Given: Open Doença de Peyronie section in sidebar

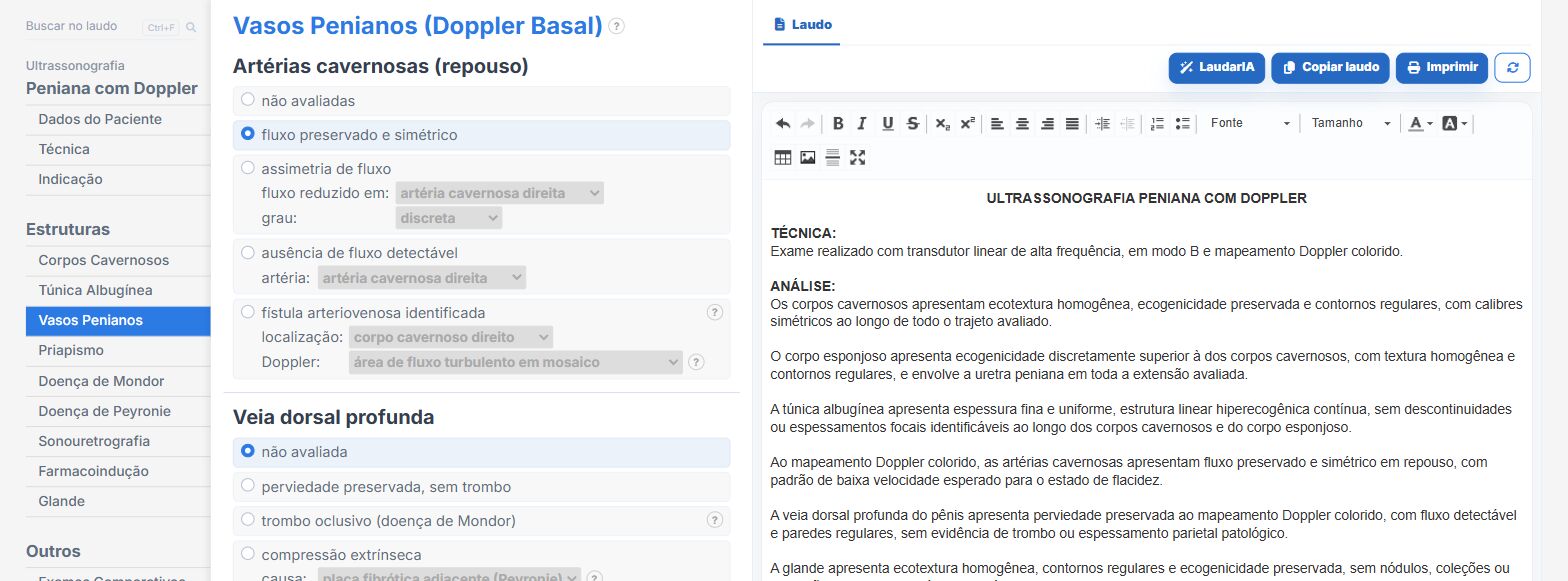Looking at the screenshot, I should pyautogui.click(x=118, y=411).
